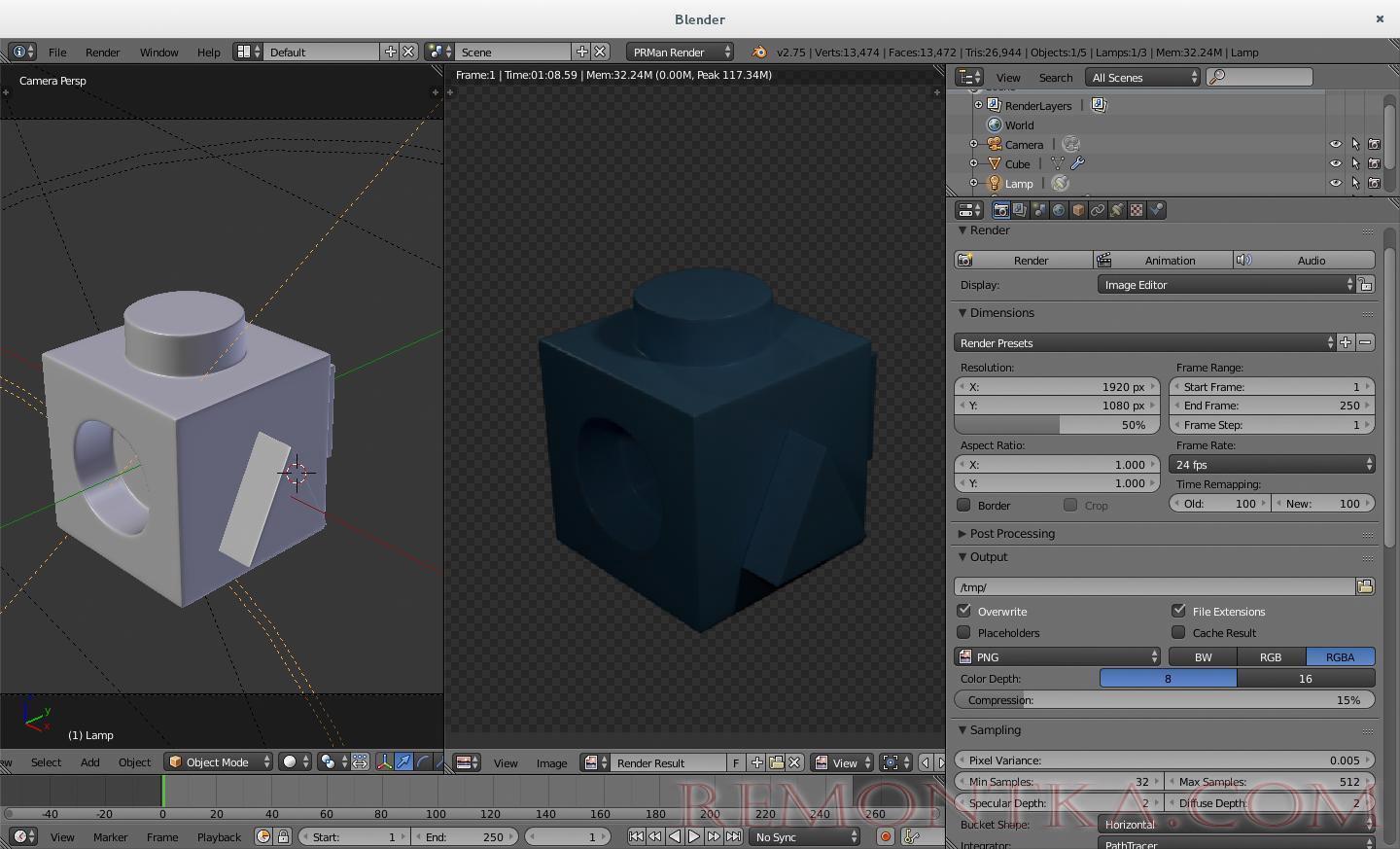This screenshot has height=849, width=1400.
Task: Open the Help menu
Action: pyautogui.click(x=208, y=53)
